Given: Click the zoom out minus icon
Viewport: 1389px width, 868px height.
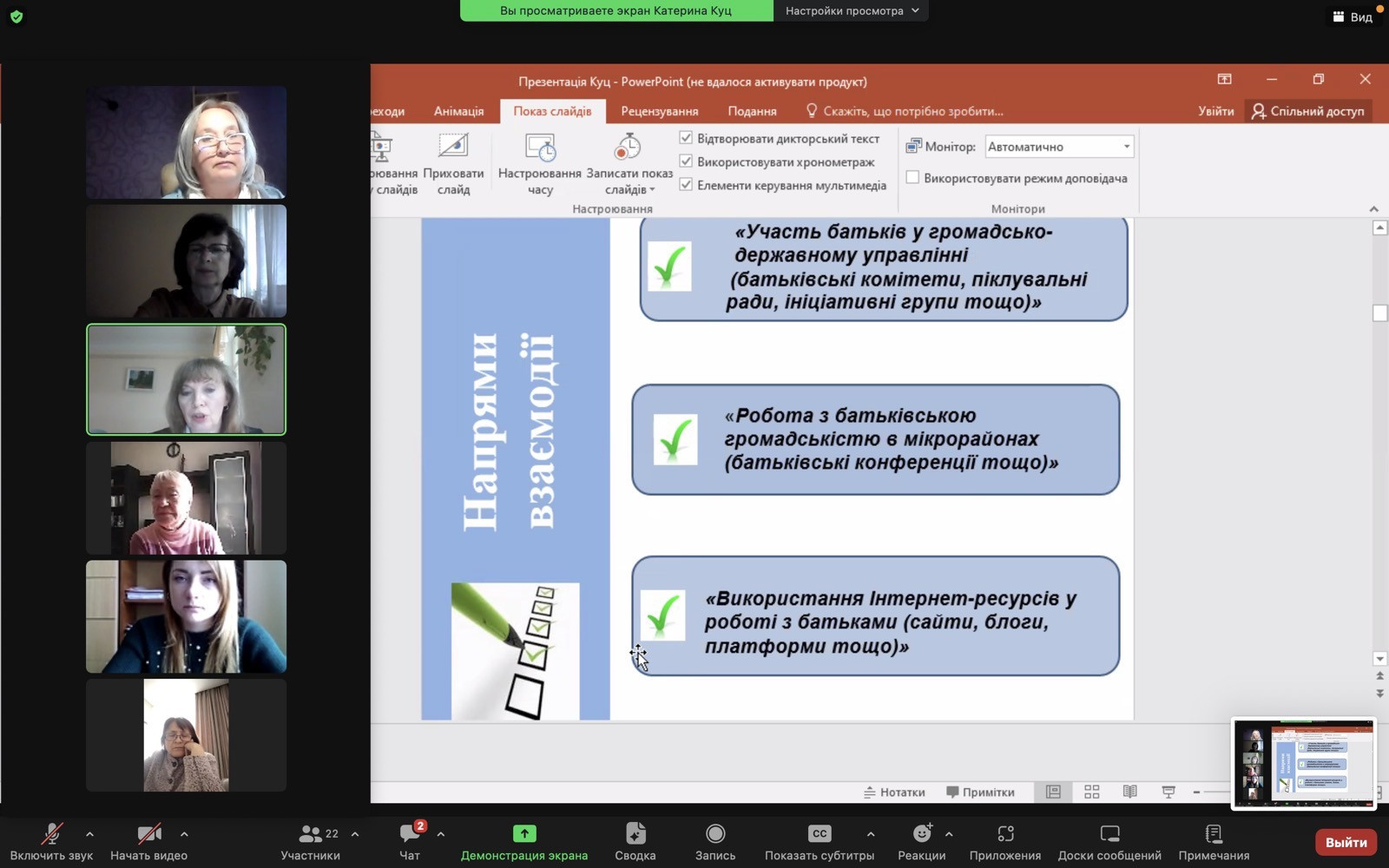Looking at the screenshot, I should (x=1196, y=792).
